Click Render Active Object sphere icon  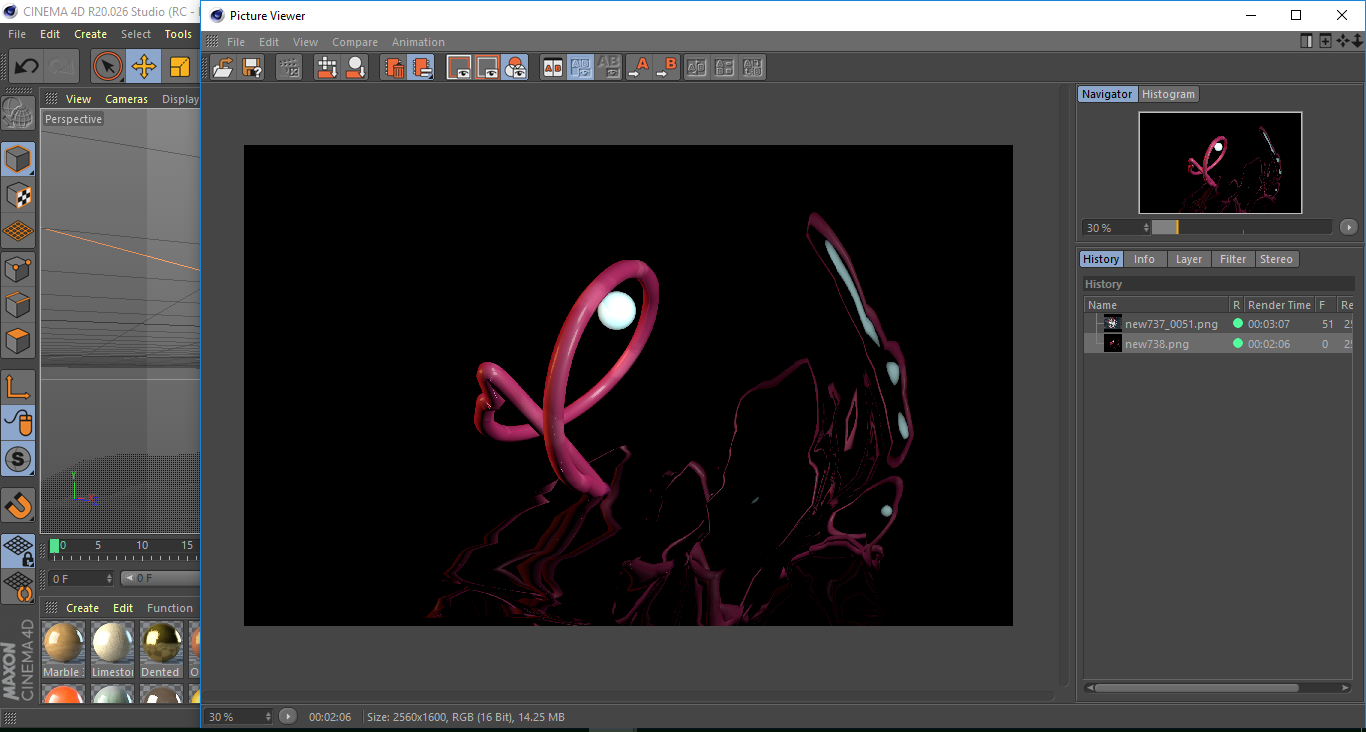355,67
